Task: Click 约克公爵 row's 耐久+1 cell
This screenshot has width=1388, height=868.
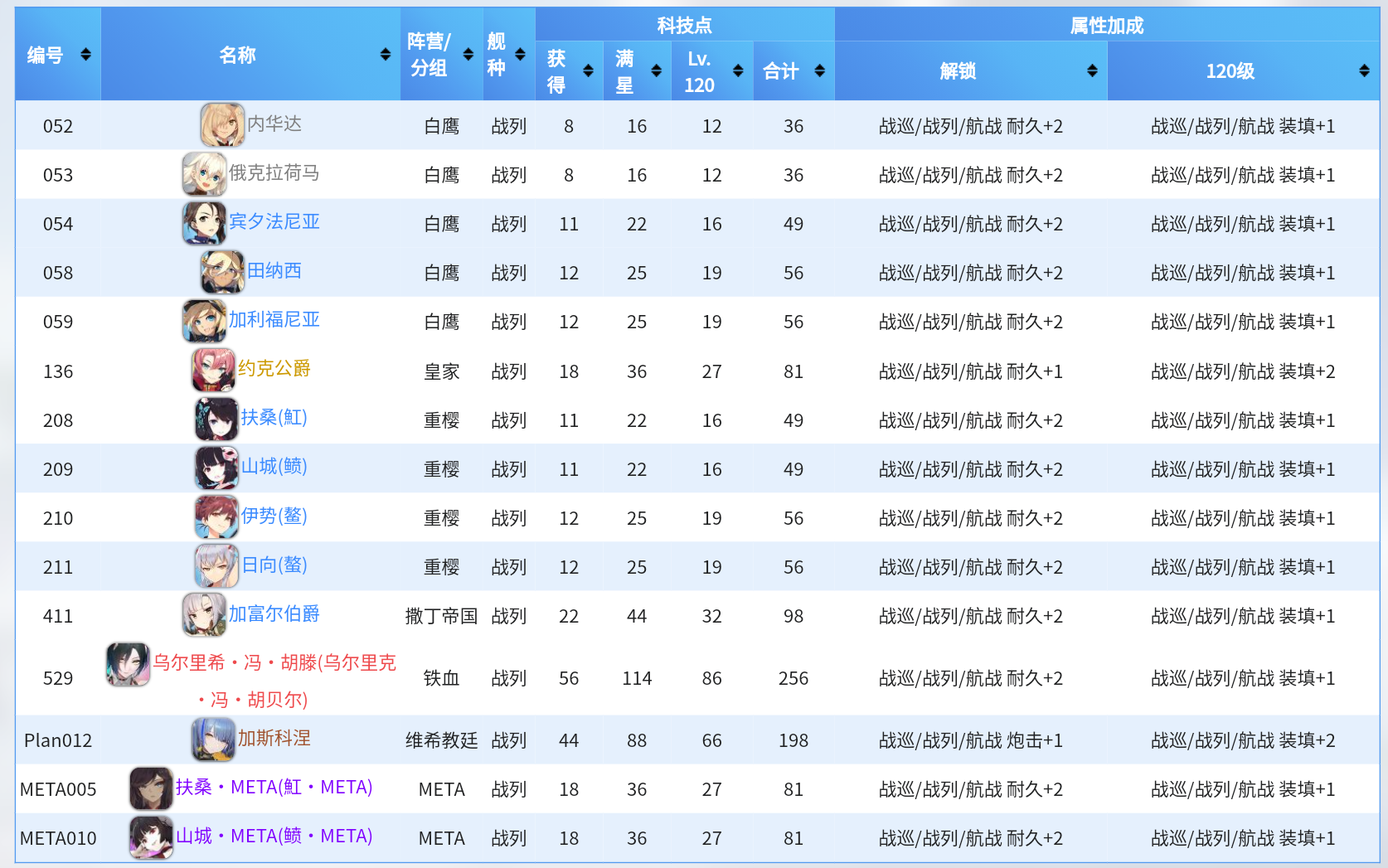Action: point(971,371)
